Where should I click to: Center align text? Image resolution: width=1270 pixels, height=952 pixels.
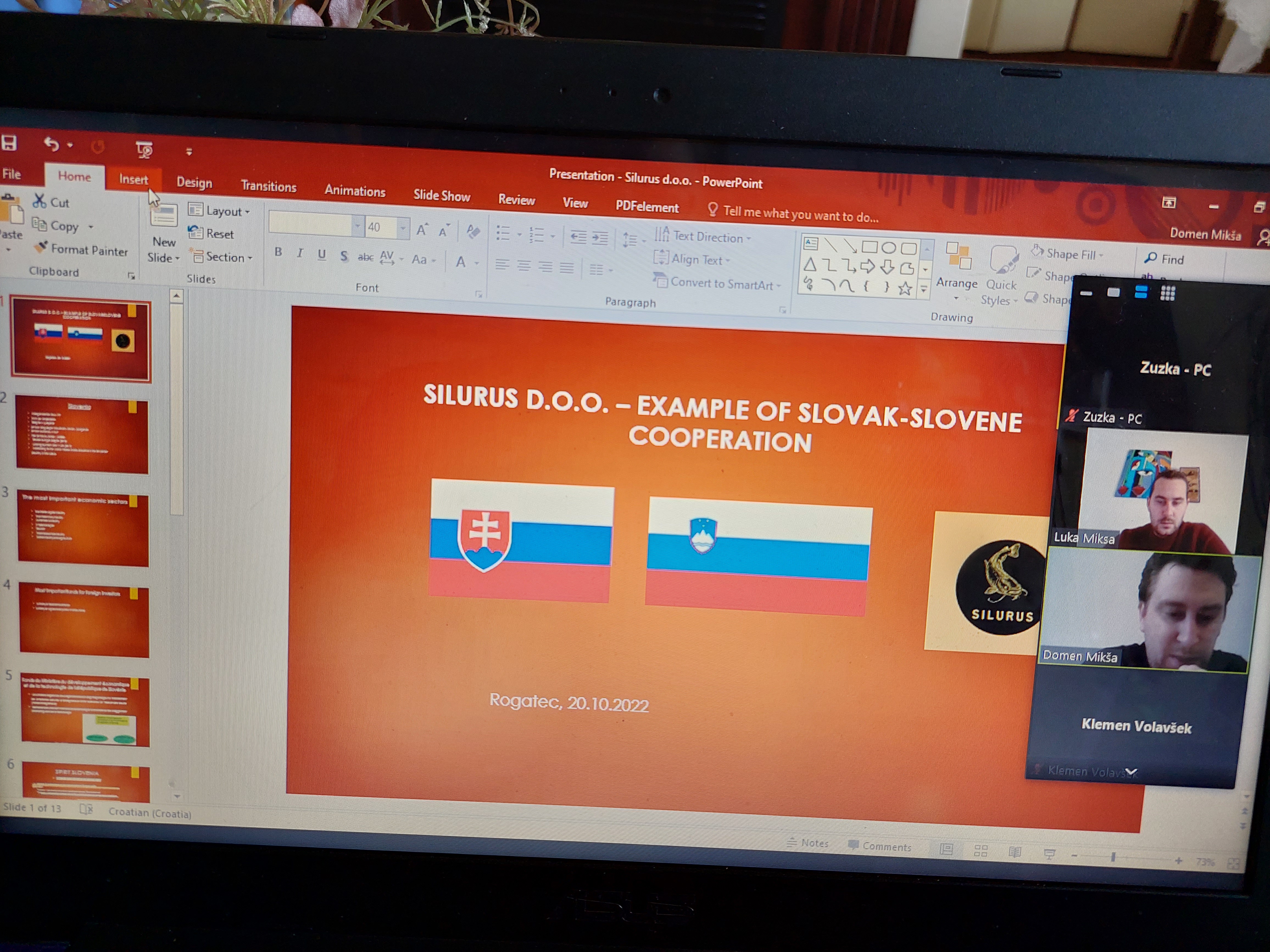pos(523,266)
